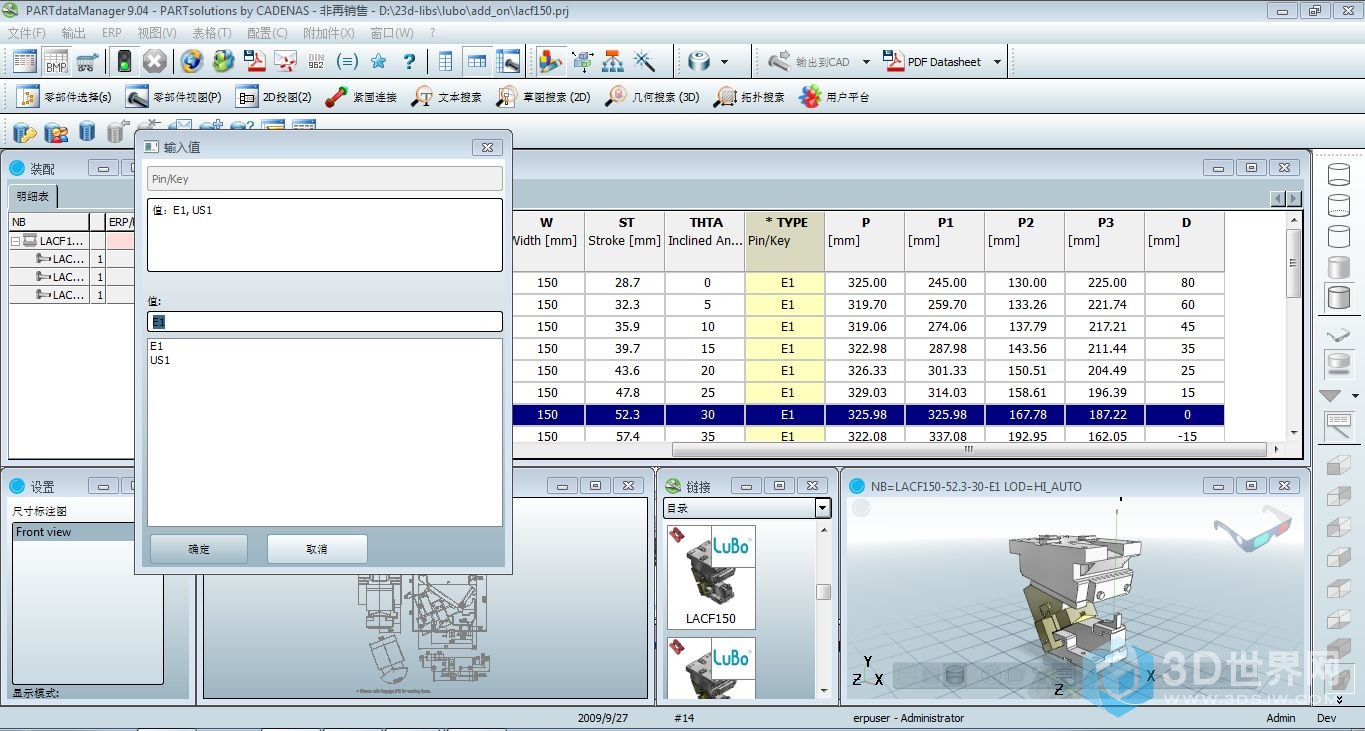Viewport: 1365px width, 731px height.
Task: Click the links panel vertical scrollbar
Action: 823,592
